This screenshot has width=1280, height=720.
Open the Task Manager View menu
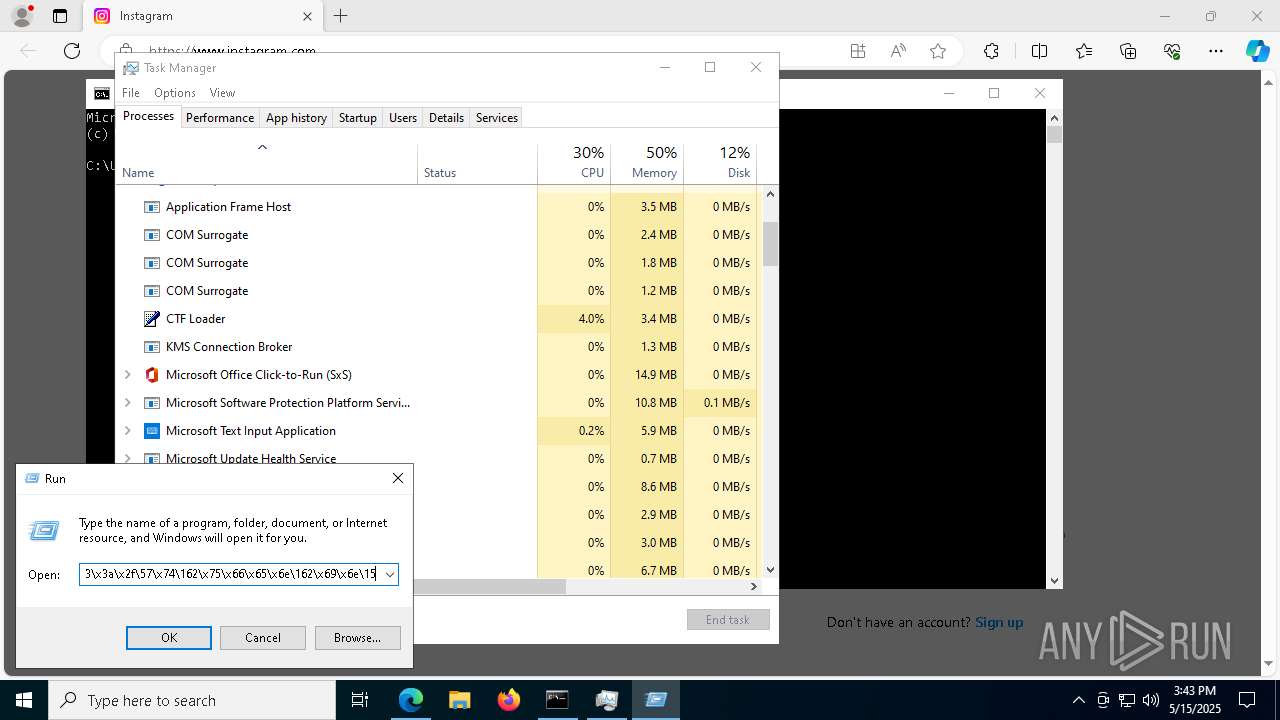(x=222, y=93)
